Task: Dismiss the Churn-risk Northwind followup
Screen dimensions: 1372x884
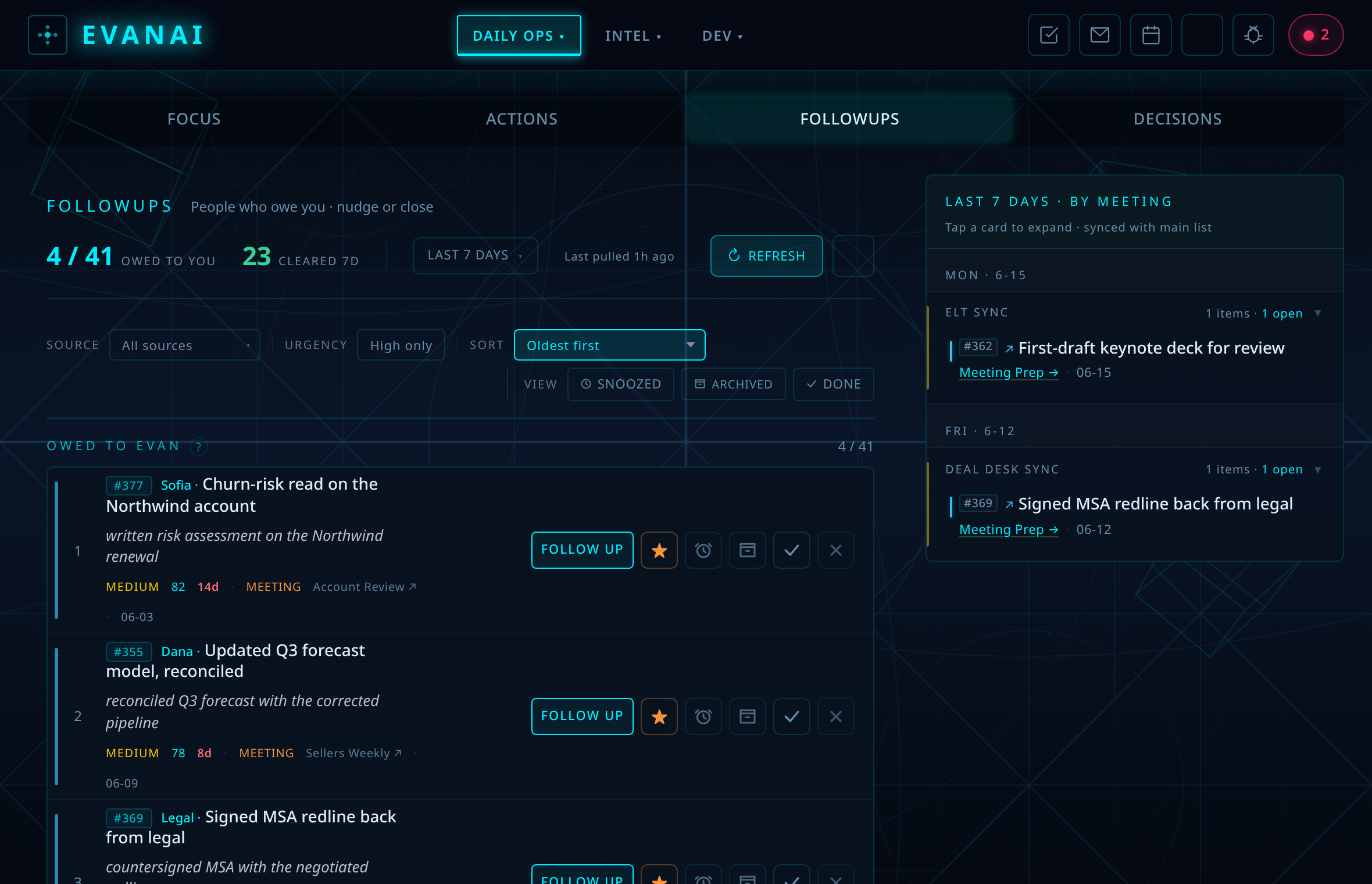Action: tap(836, 550)
